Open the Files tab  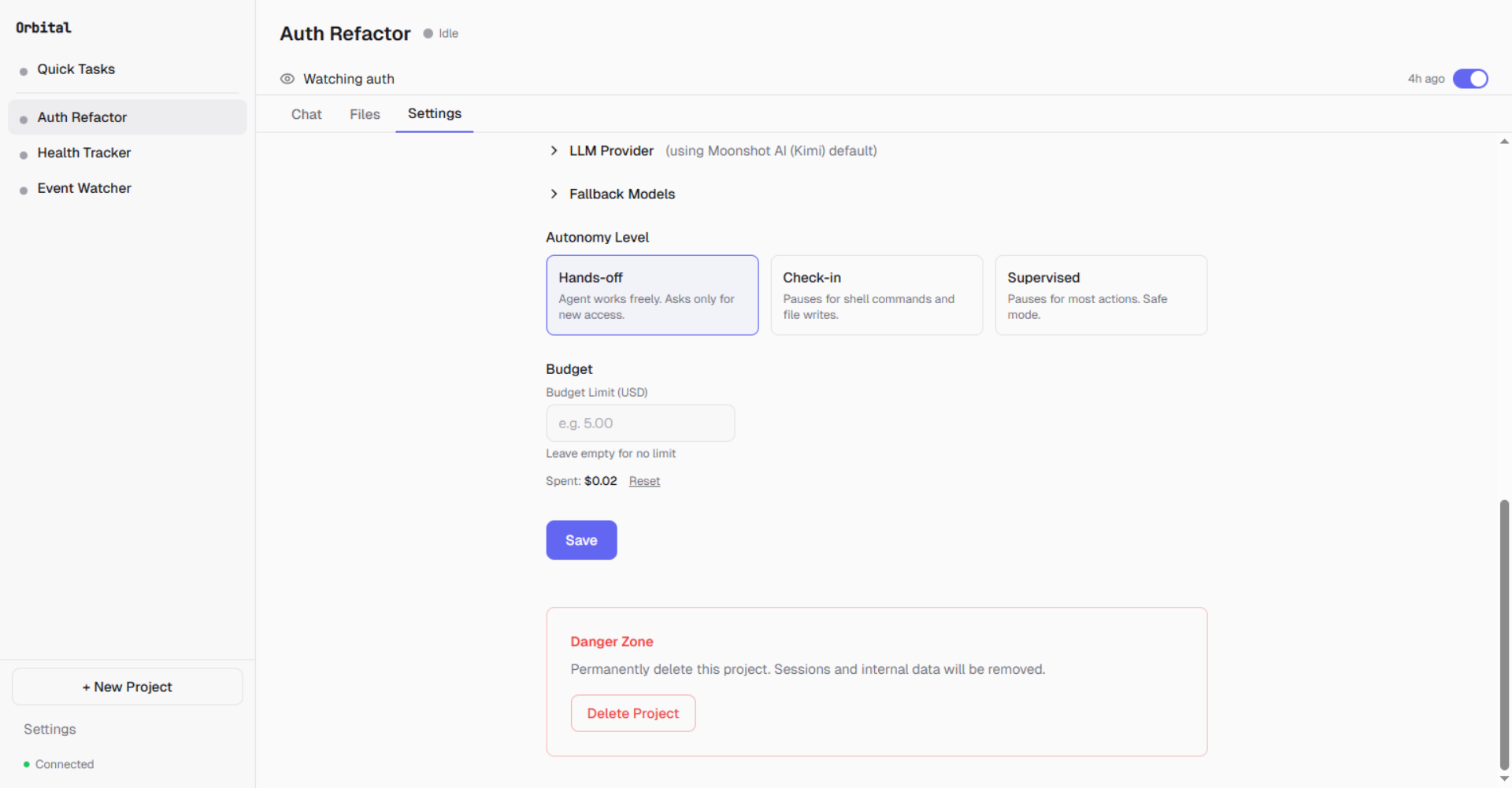[364, 114]
